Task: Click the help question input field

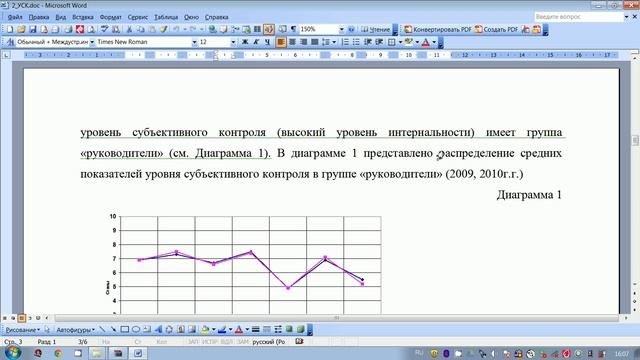Action: coord(578,17)
